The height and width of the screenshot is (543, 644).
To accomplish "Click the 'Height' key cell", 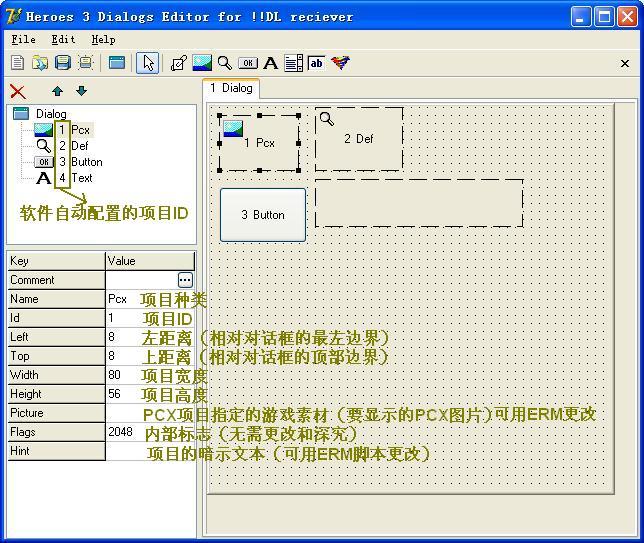I will [56, 393].
